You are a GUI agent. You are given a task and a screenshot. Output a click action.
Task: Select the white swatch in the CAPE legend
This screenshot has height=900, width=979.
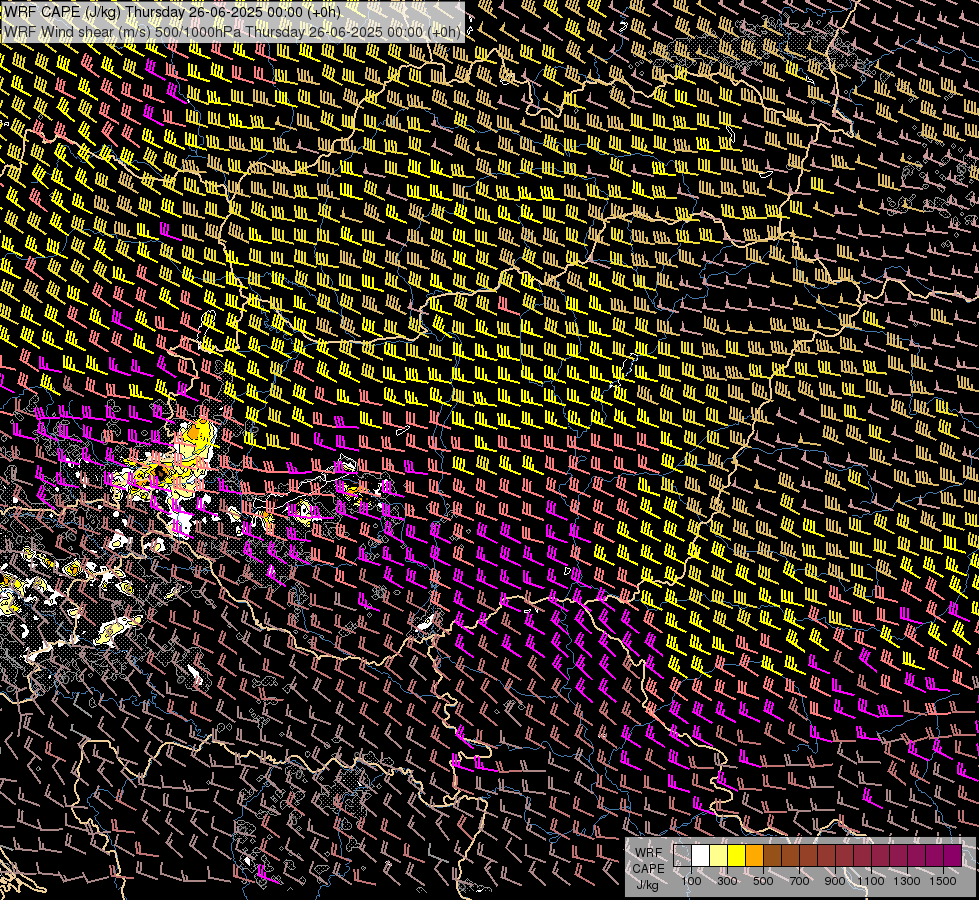click(x=701, y=855)
